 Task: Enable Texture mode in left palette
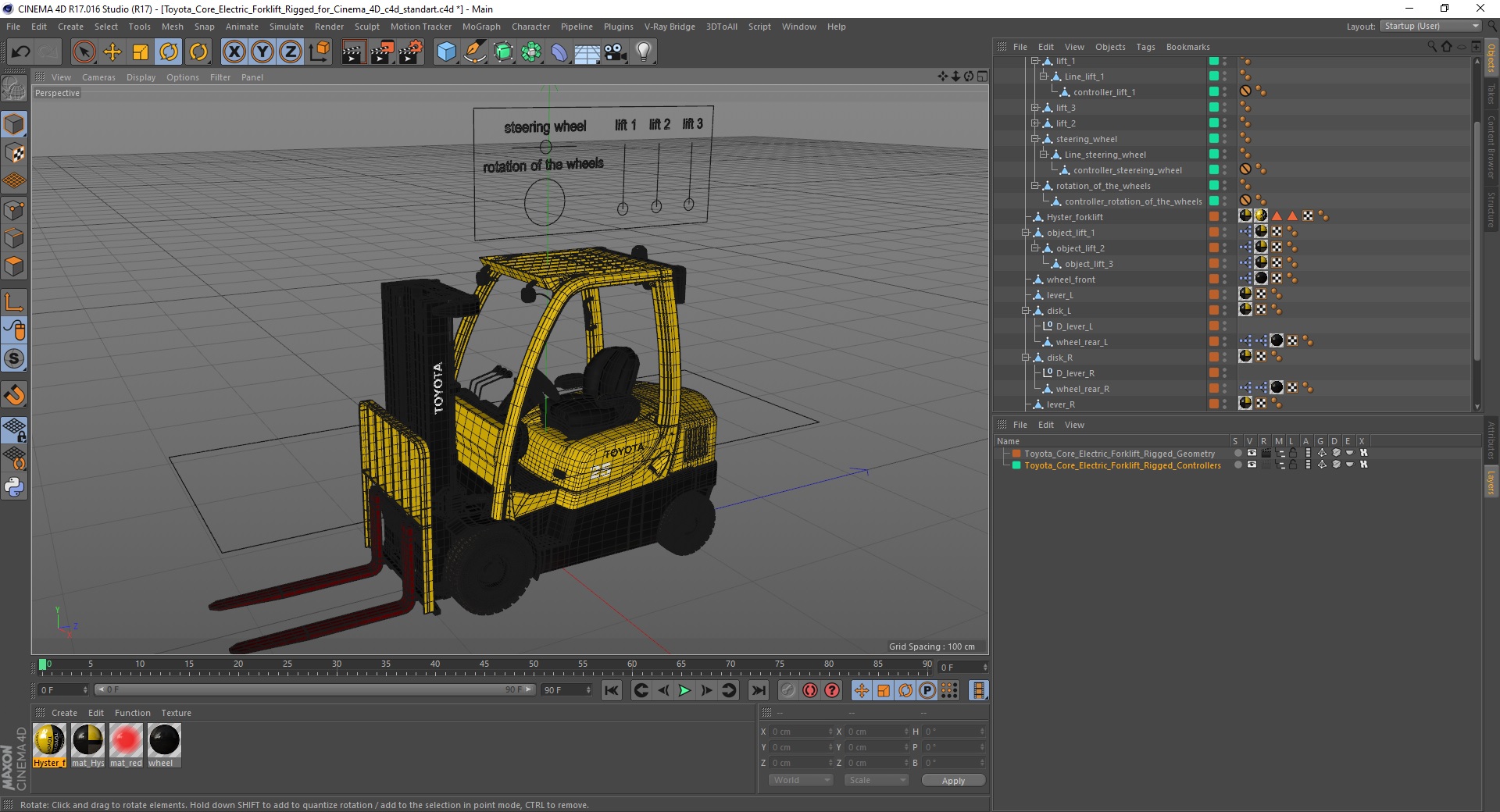tap(14, 153)
